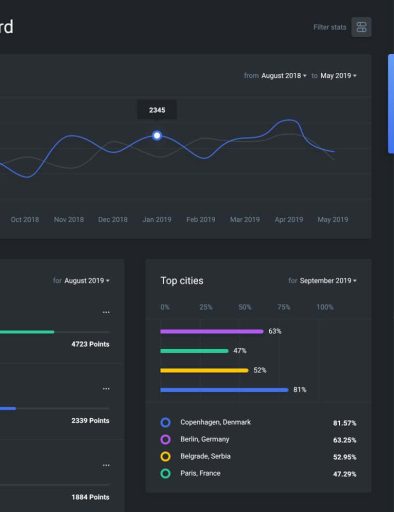This screenshot has width=394, height=512.
Task: Select the purple 63% bar
Action: (x=212, y=331)
